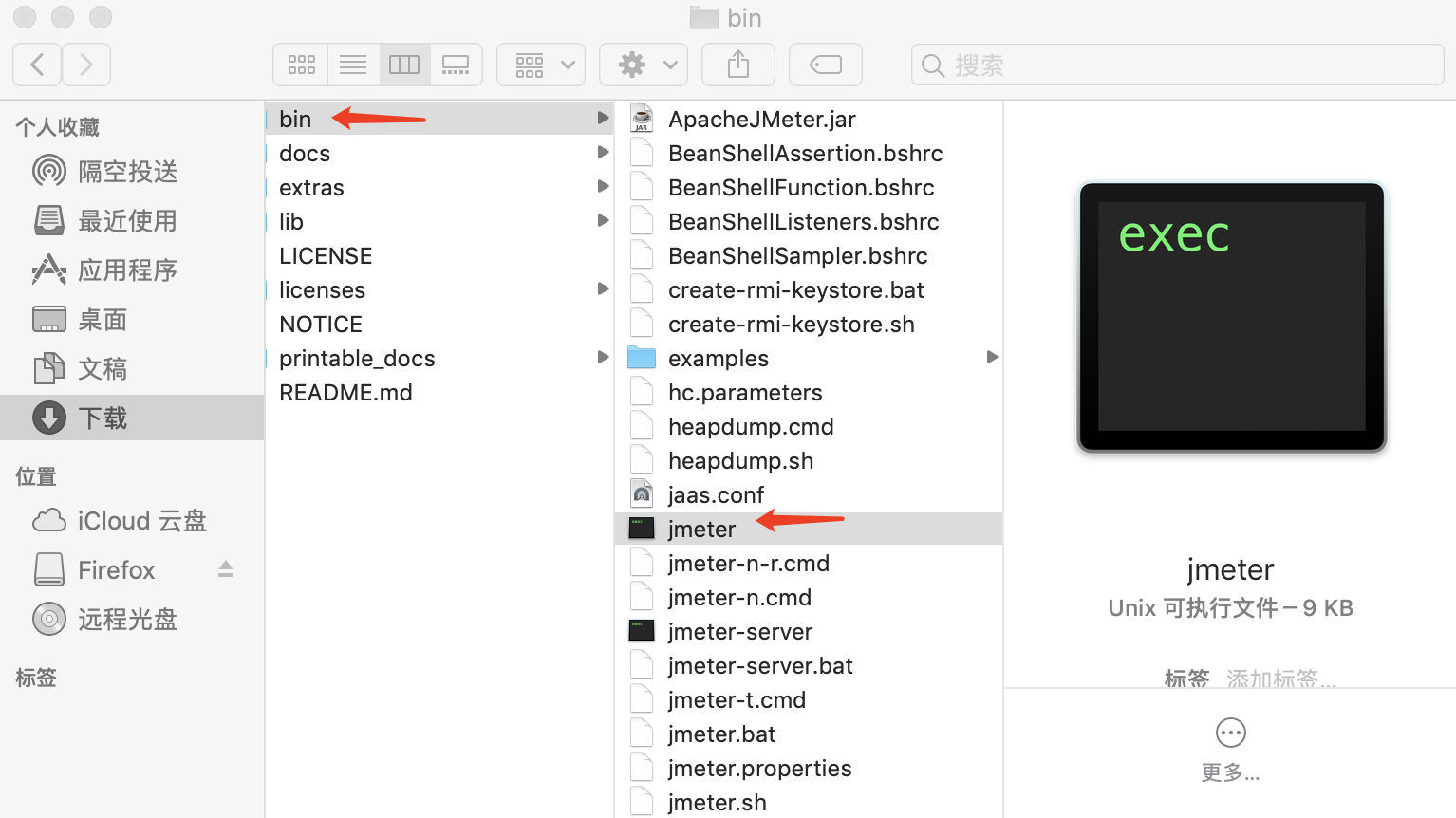Open iCloud 云盘 in the sidebar
The width and height of the screenshot is (1456, 818).
click(132, 521)
